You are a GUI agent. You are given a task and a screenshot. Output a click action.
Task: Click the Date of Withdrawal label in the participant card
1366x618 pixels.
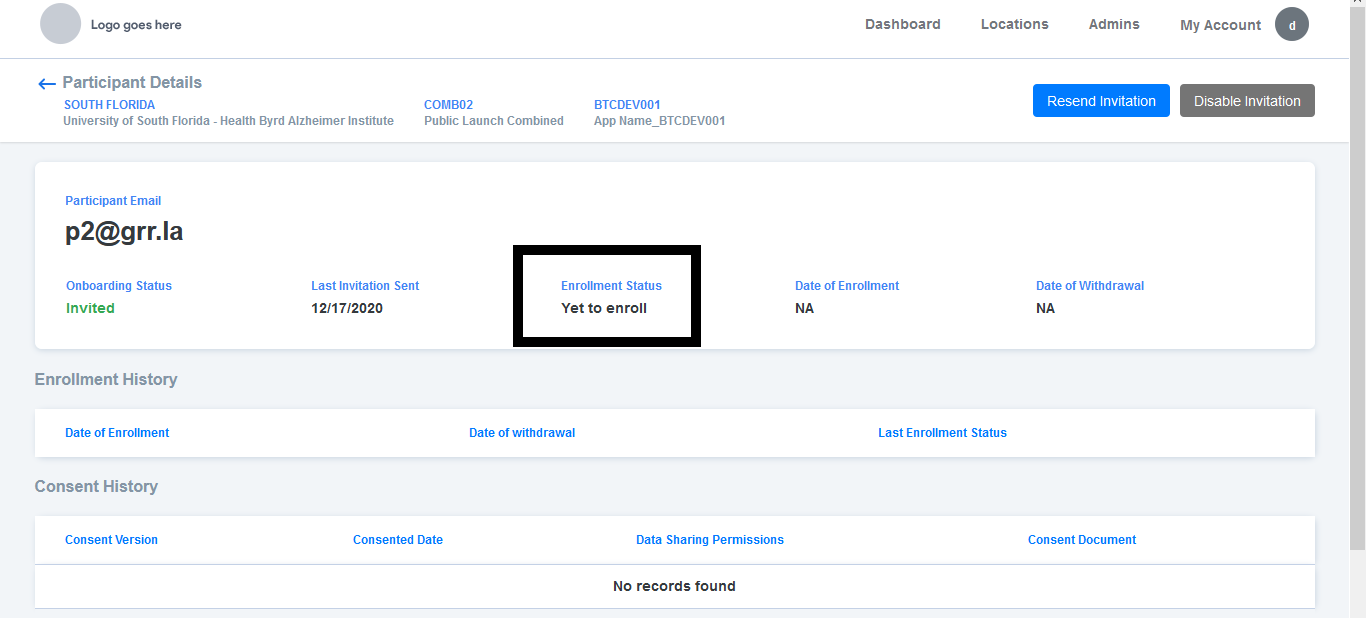click(x=1090, y=286)
